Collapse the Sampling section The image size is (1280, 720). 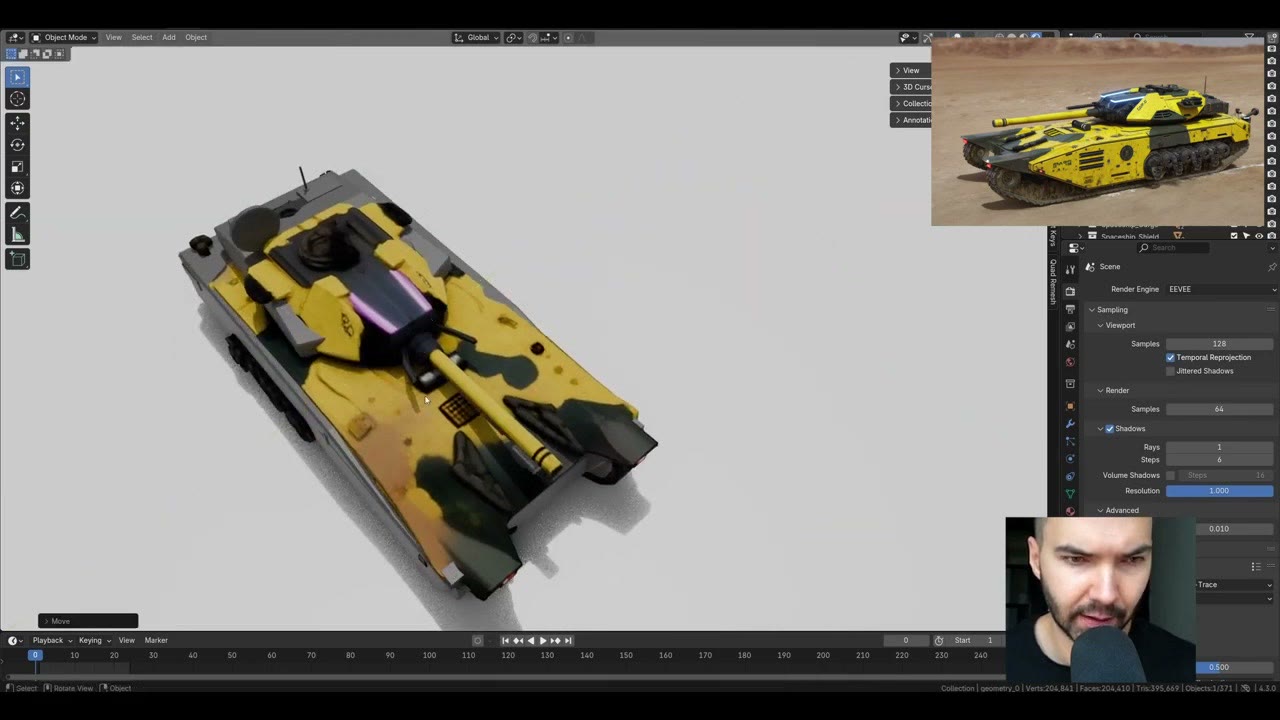point(1111,310)
